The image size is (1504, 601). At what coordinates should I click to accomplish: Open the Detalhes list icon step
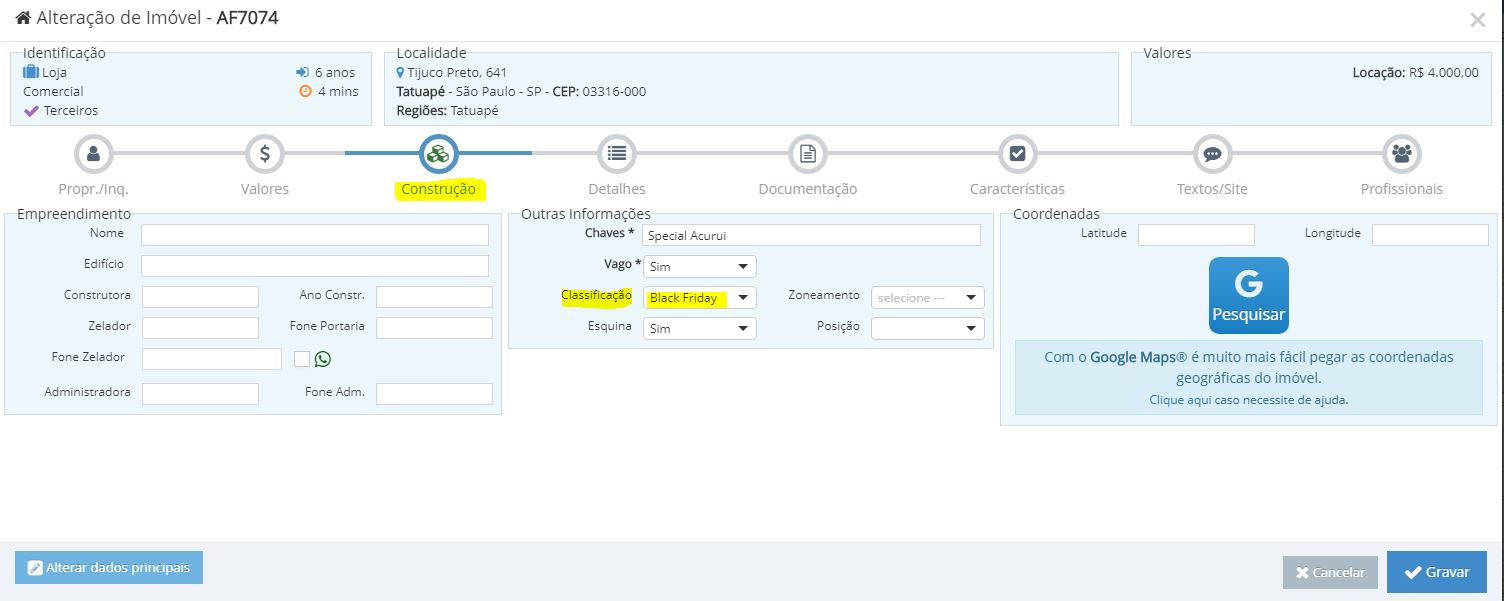tap(616, 154)
